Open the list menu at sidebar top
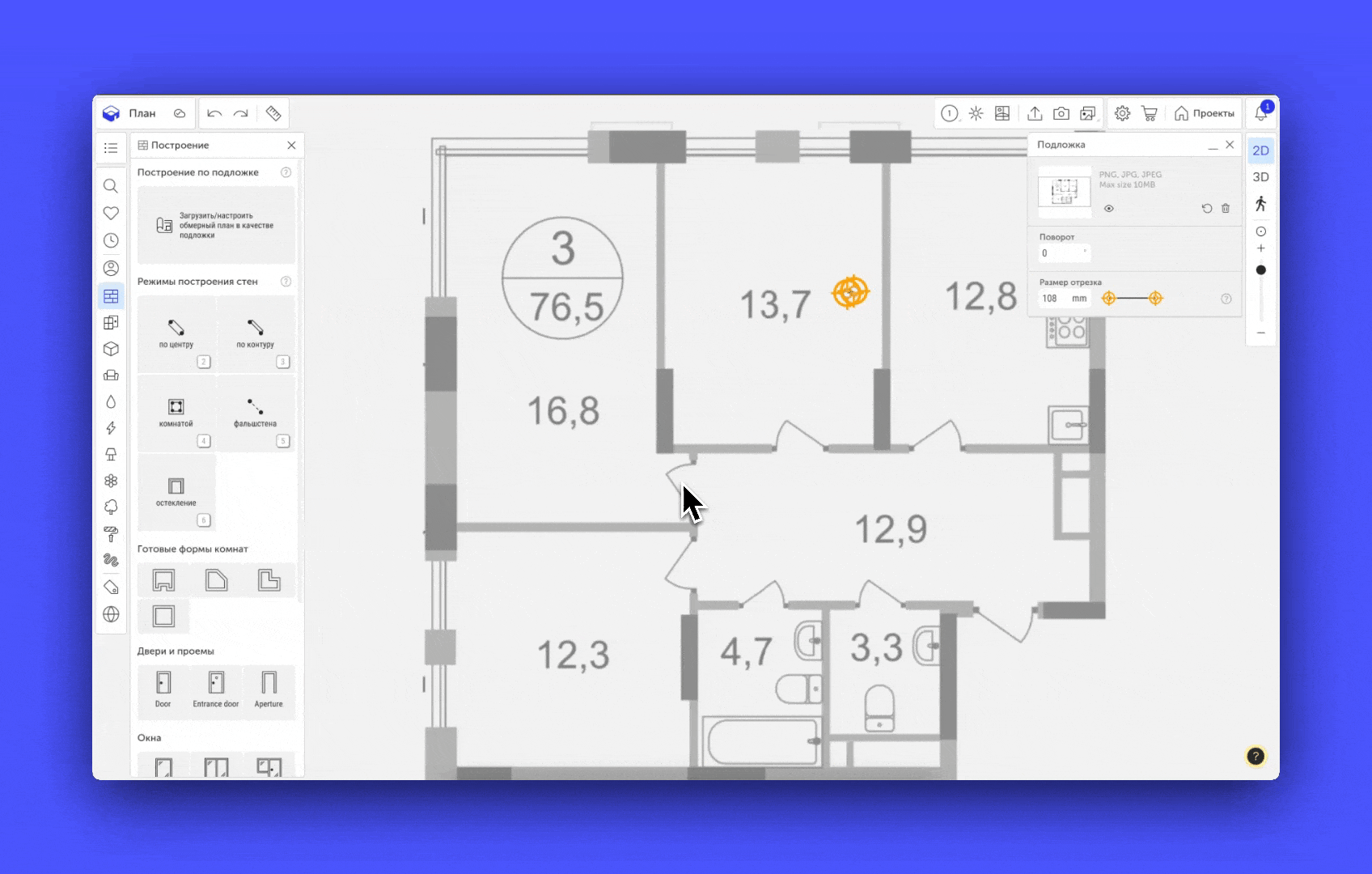 (111, 148)
